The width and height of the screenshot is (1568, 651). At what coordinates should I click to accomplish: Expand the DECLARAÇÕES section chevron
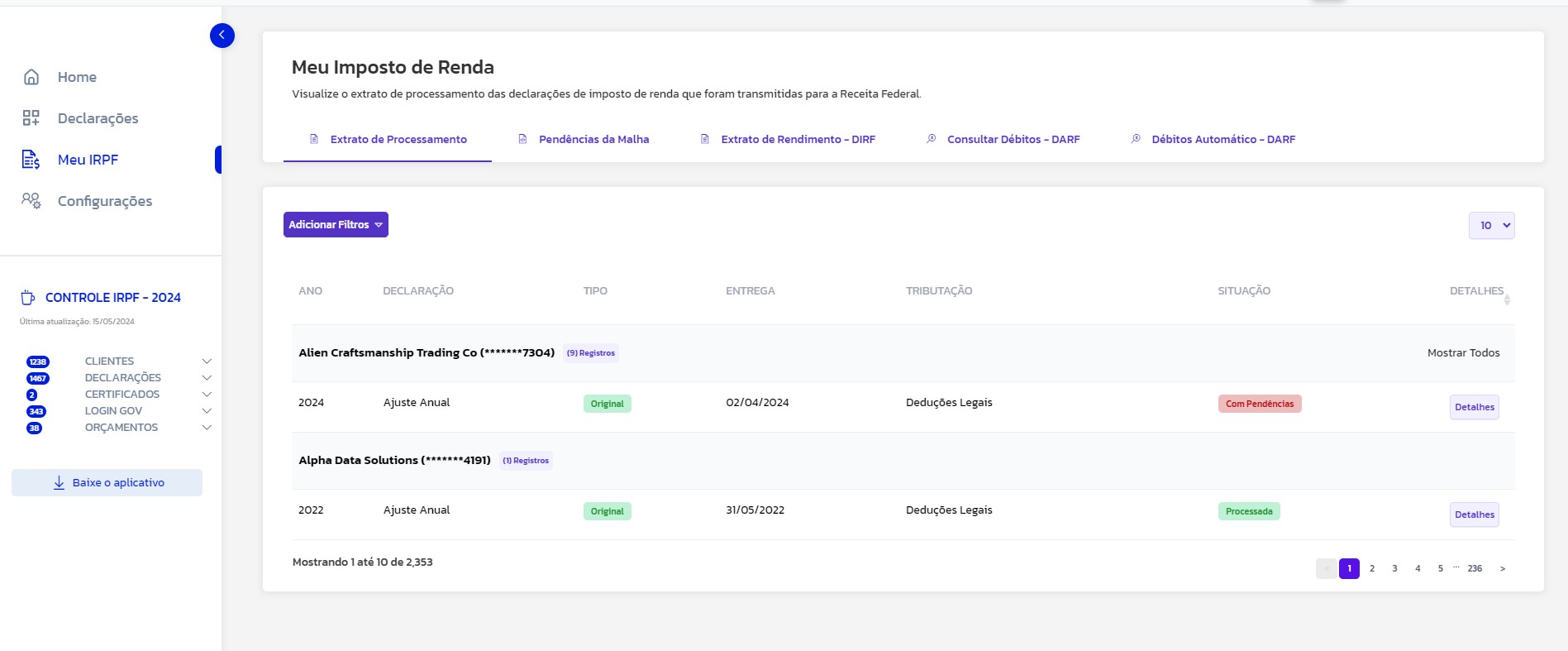tap(207, 378)
